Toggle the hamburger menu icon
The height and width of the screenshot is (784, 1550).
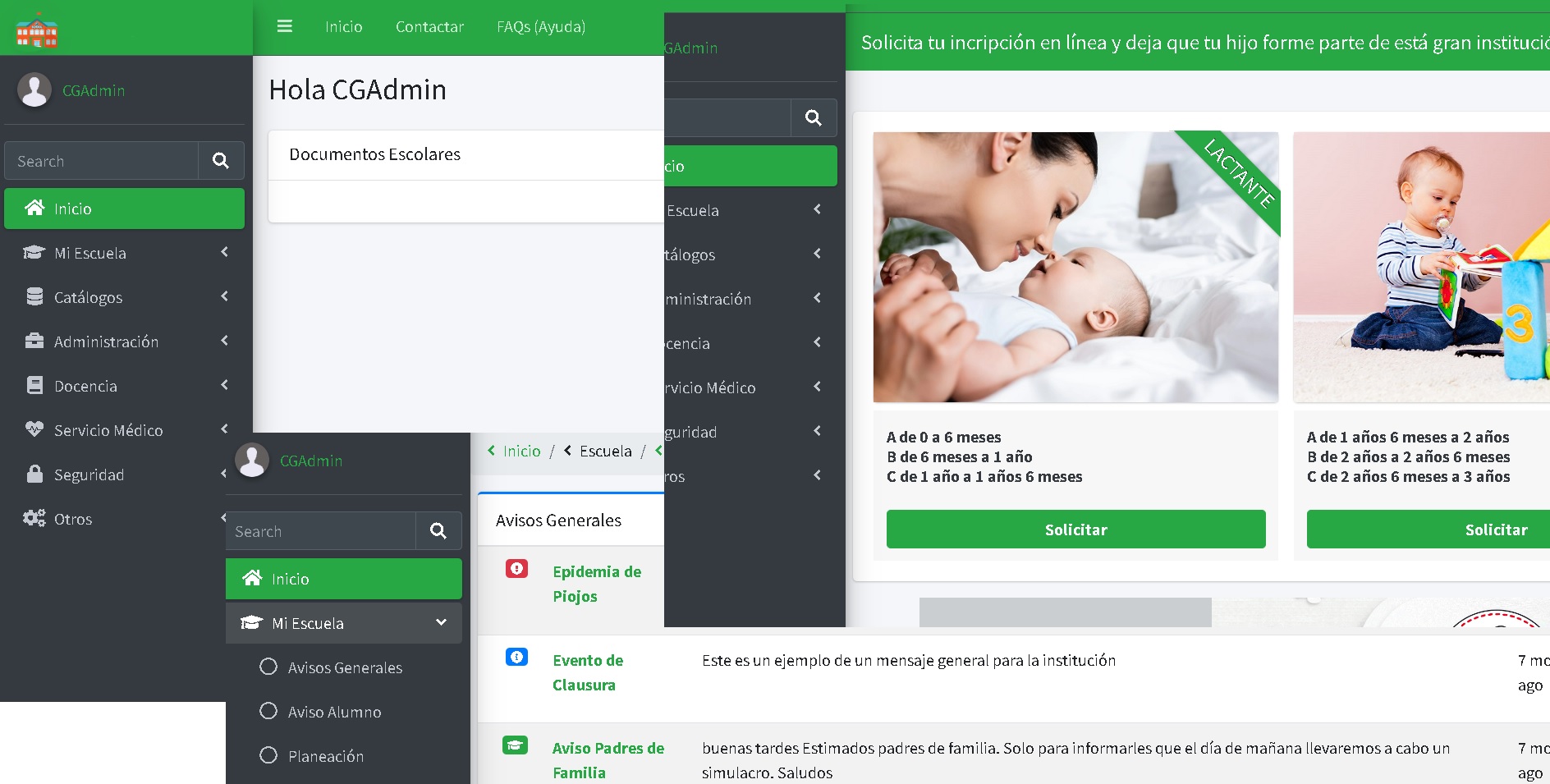(x=285, y=26)
